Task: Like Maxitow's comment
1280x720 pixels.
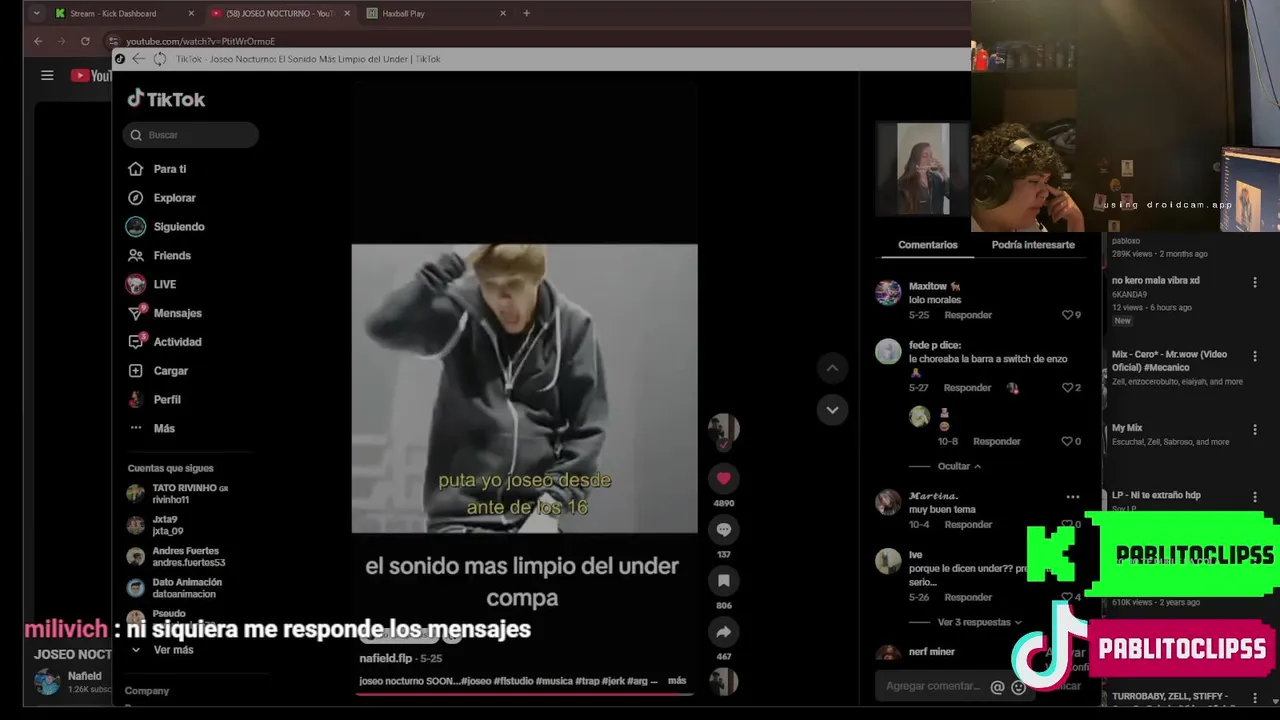Action: (x=1067, y=315)
